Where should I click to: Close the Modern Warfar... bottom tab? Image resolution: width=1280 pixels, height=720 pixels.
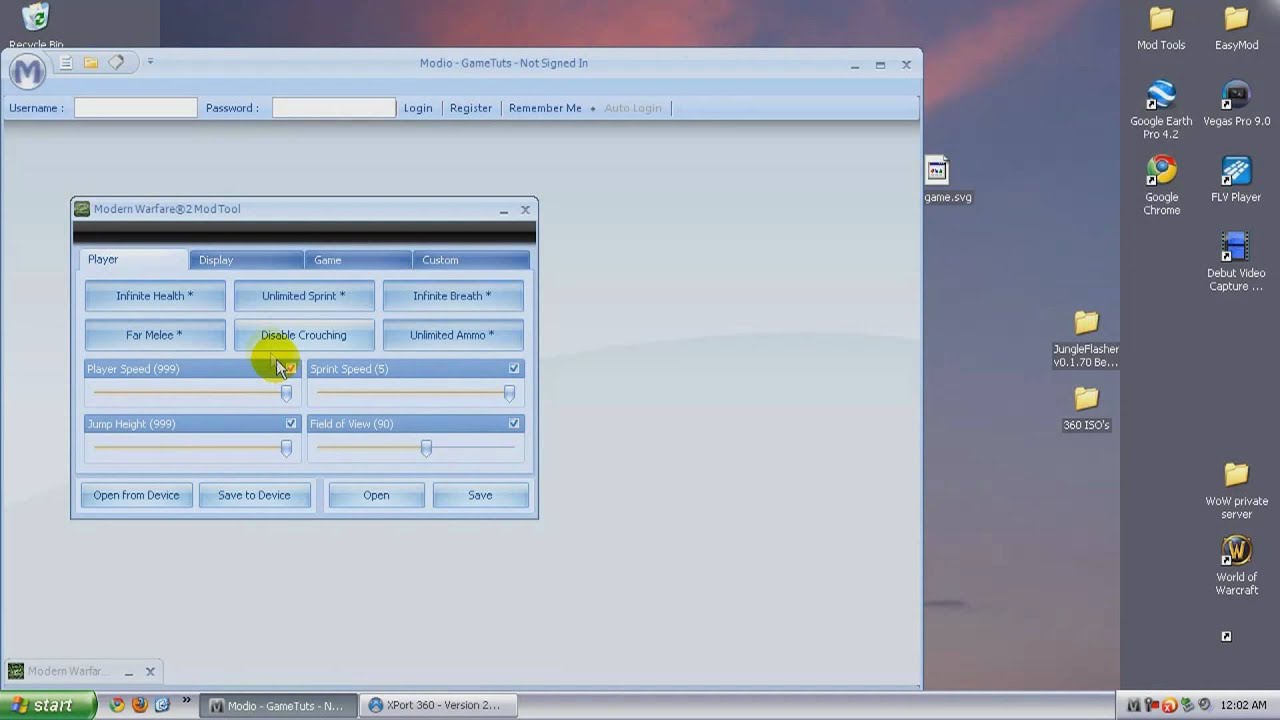[x=150, y=671]
